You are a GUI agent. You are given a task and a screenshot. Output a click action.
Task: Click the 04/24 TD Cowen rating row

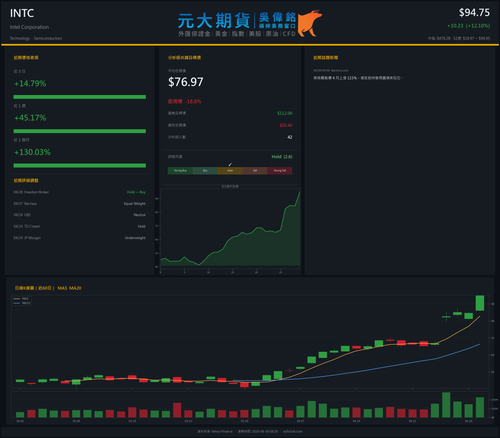(80, 226)
